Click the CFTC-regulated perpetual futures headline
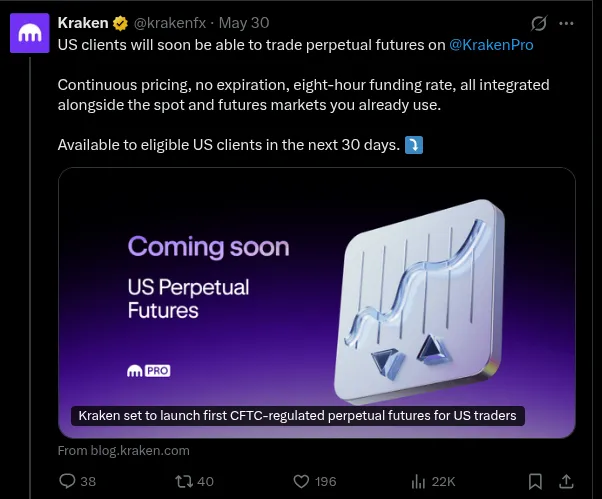This screenshot has height=499, width=602. tap(298, 416)
